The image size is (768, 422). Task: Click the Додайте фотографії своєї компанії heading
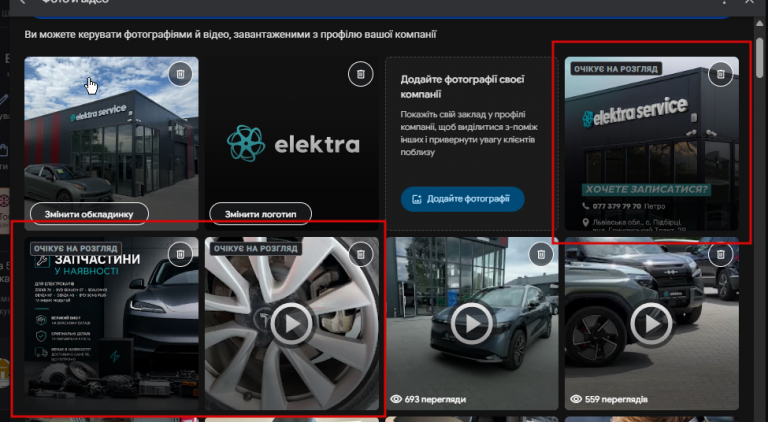pos(462,86)
